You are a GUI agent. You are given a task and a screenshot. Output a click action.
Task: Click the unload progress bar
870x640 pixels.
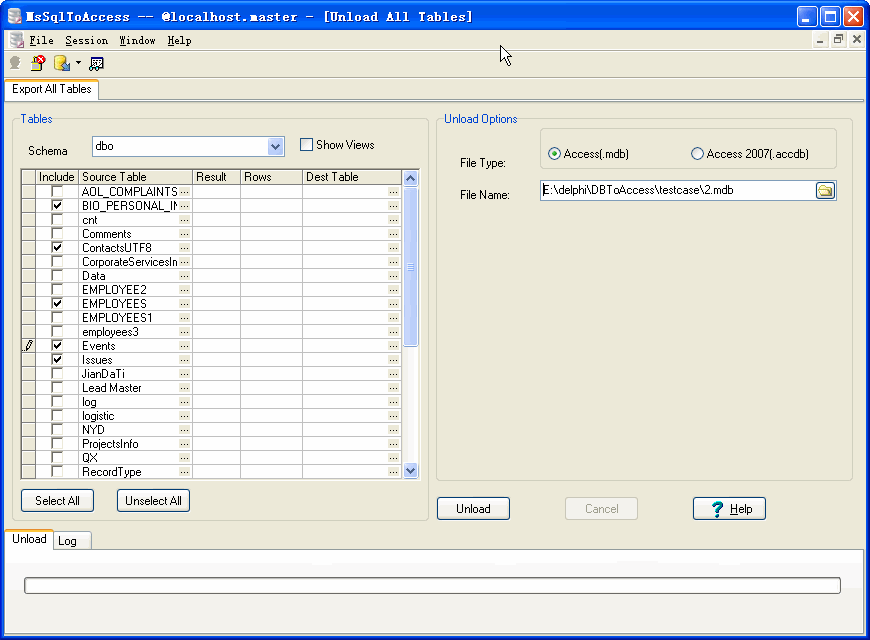(432, 586)
